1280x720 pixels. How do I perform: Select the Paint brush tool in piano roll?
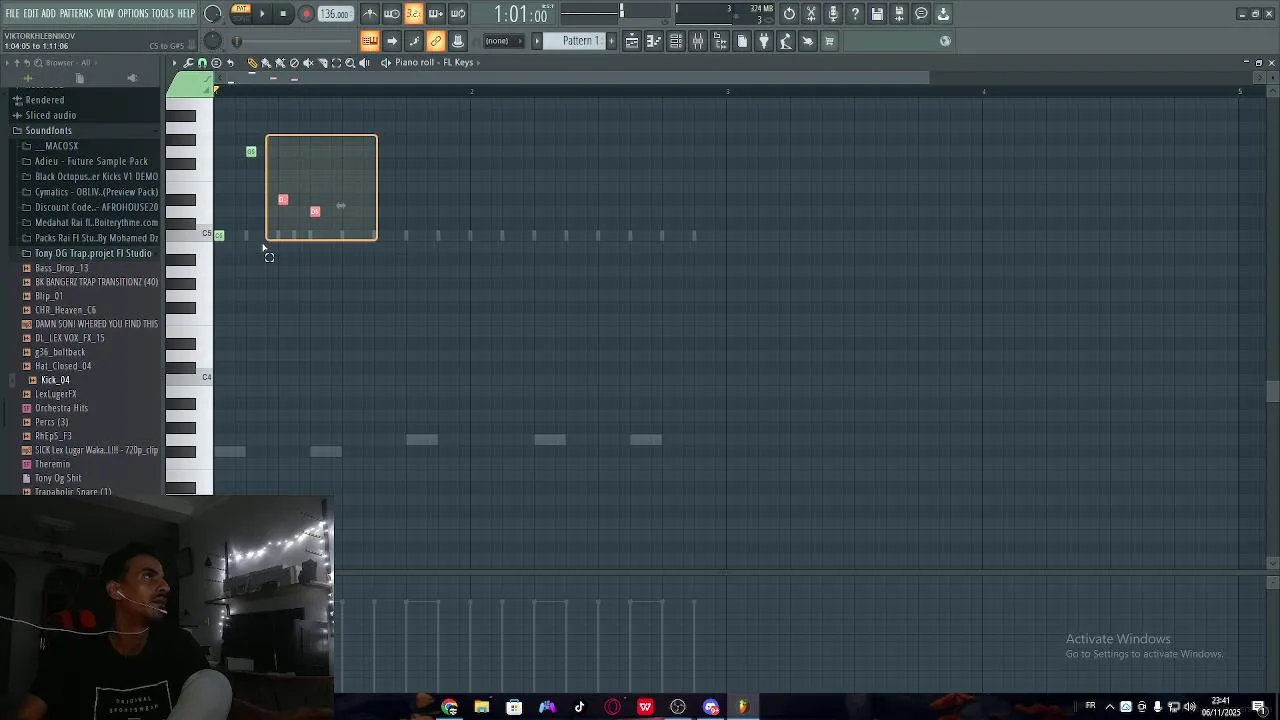coord(266,63)
